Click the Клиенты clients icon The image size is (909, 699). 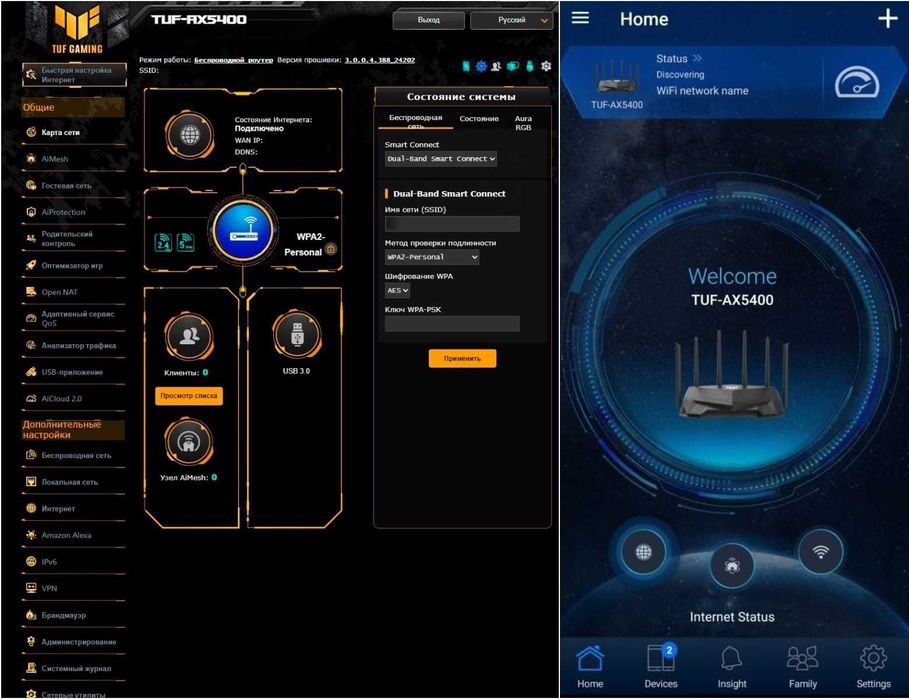(x=189, y=336)
